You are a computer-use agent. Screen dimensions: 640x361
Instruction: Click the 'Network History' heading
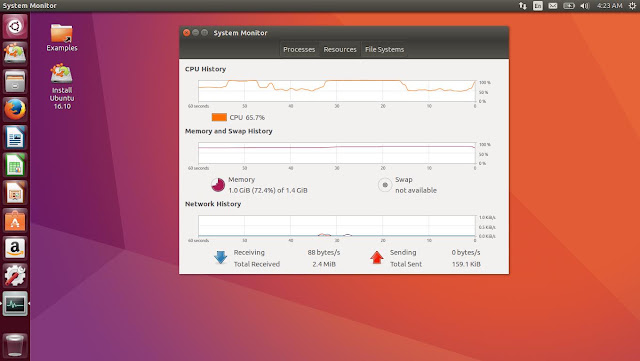tap(213, 204)
